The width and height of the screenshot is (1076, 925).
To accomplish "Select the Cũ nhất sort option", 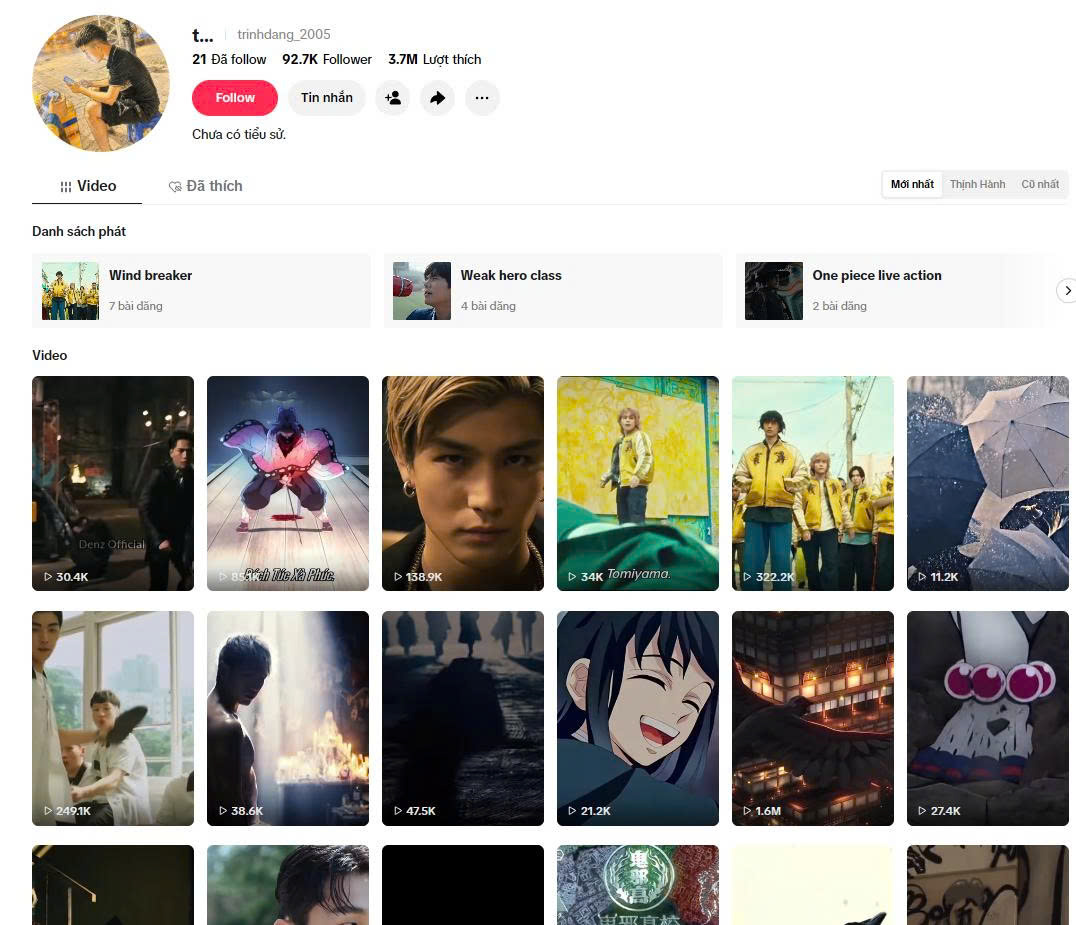I will pyautogui.click(x=1040, y=185).
